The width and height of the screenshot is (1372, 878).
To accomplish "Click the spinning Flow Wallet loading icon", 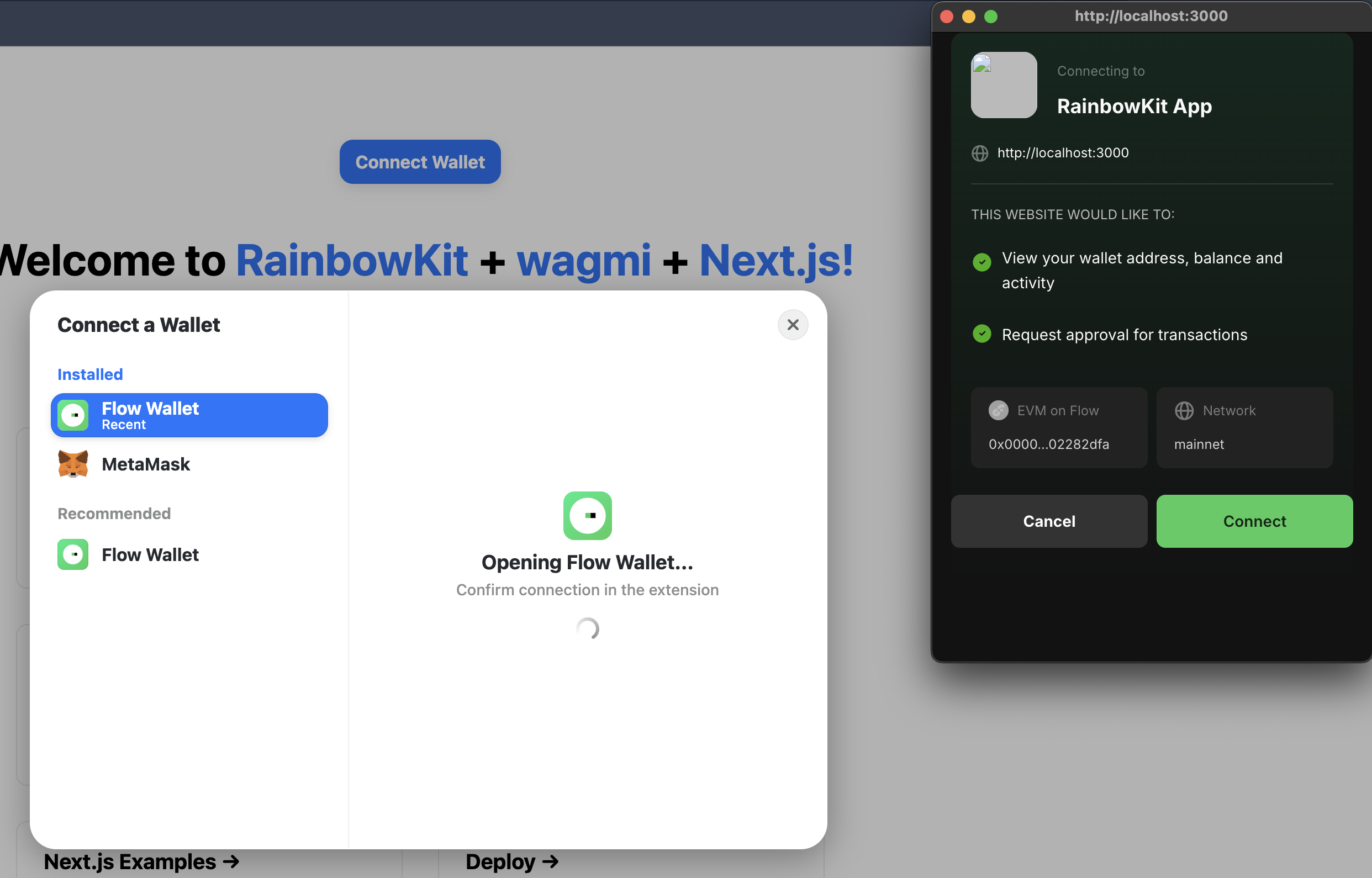I will [588, 629].
